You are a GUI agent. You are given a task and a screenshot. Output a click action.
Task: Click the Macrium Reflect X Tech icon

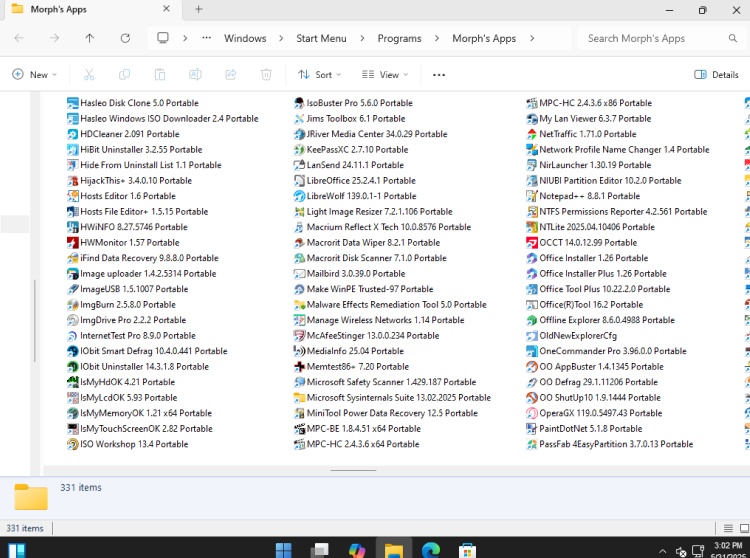click(x=299, y=227)
